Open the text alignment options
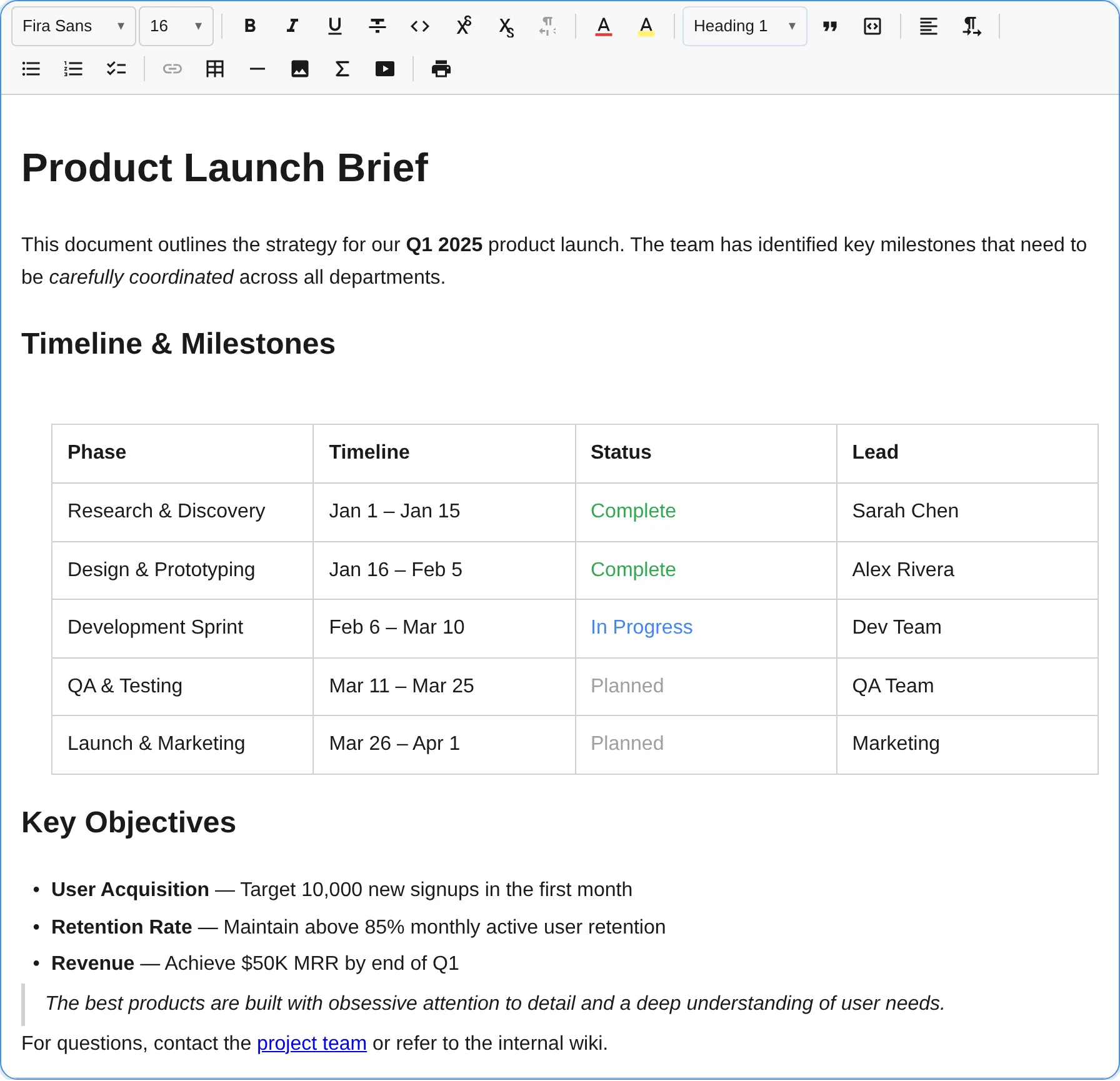Image resolution: width=1120 pixels, height=1081 pixels. 929,26
